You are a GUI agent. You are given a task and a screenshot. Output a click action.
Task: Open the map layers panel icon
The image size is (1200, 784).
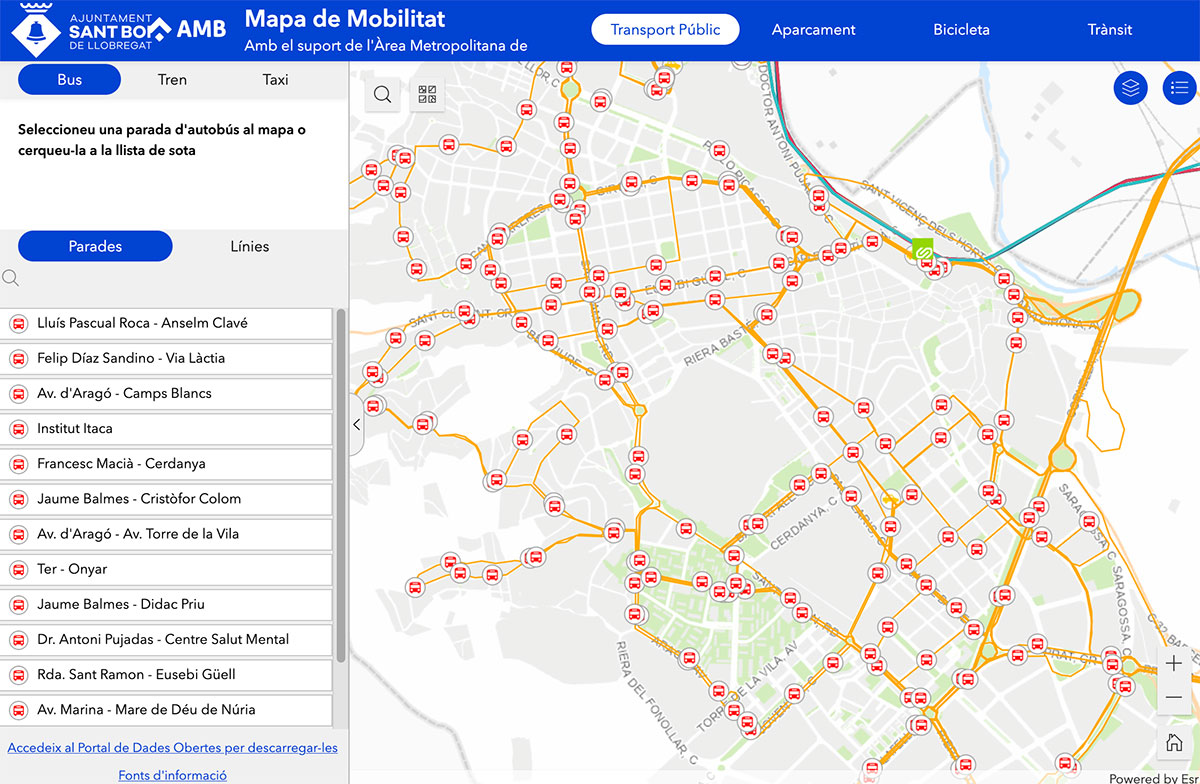[1130, 88]
